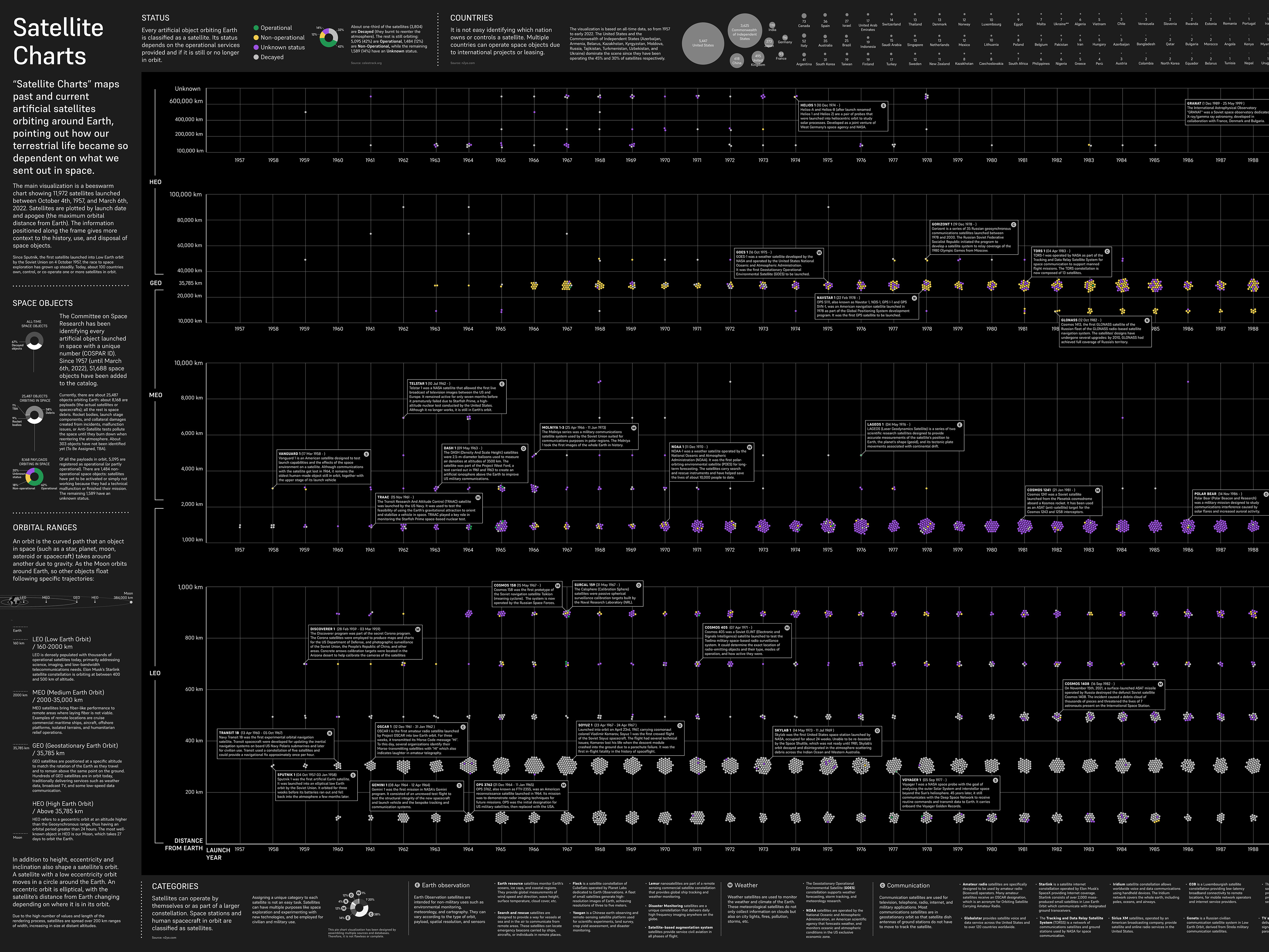1269x952 pixels.
Task: Click the S badge on Sputnik 1 annotation
Action: click(x=353, y=775)
